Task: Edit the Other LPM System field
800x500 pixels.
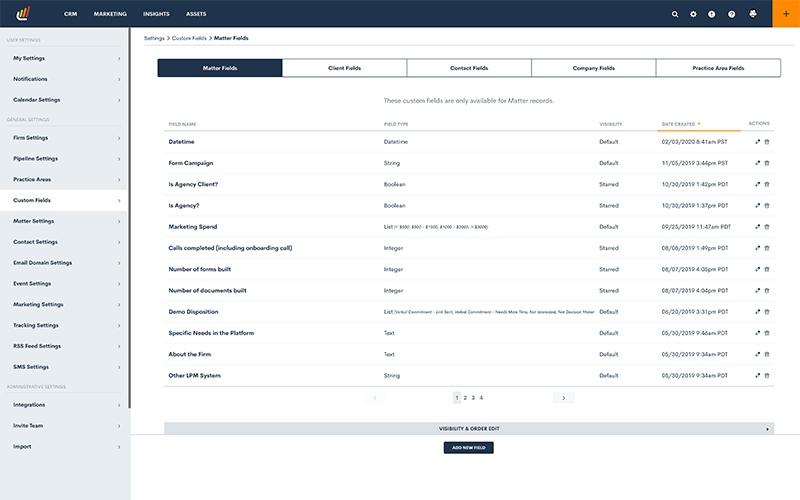Action: click(x=758, y=376)
